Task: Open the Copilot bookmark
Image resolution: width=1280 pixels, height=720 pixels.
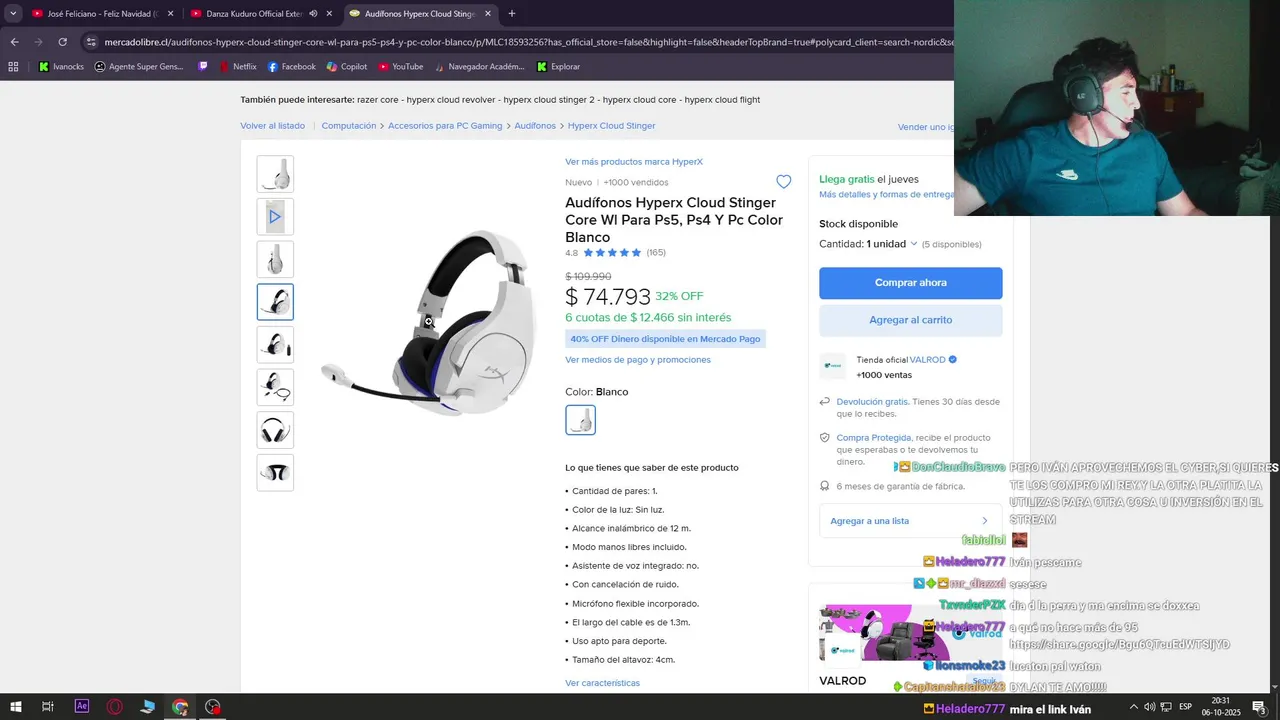Action: coord(346,67)
